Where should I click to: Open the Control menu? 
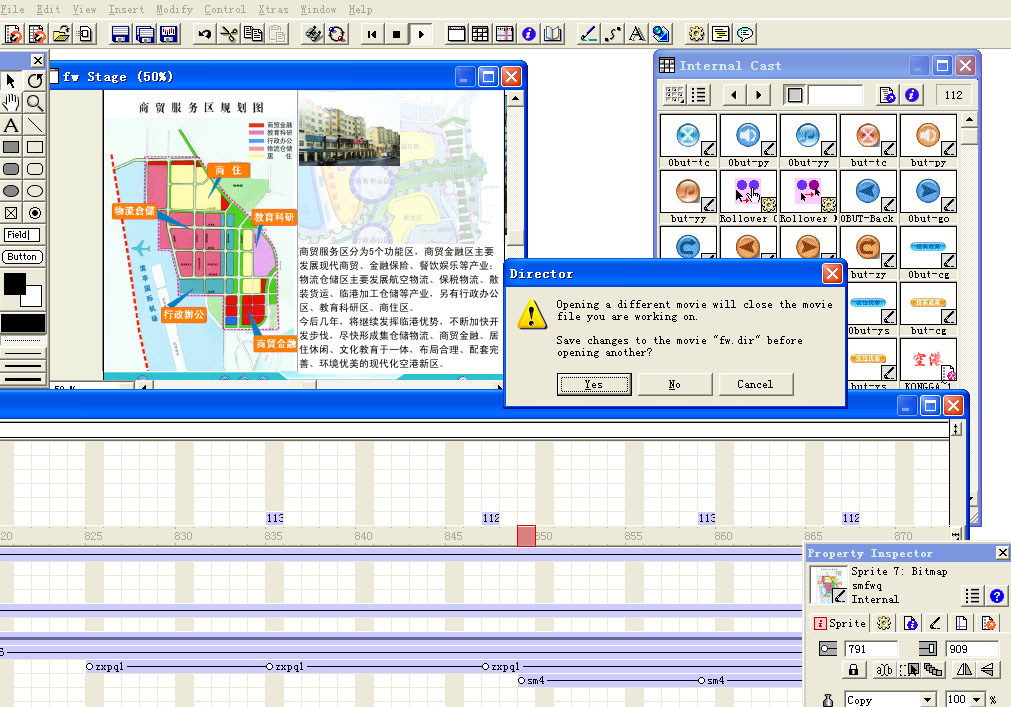click(x=225, y=9)
